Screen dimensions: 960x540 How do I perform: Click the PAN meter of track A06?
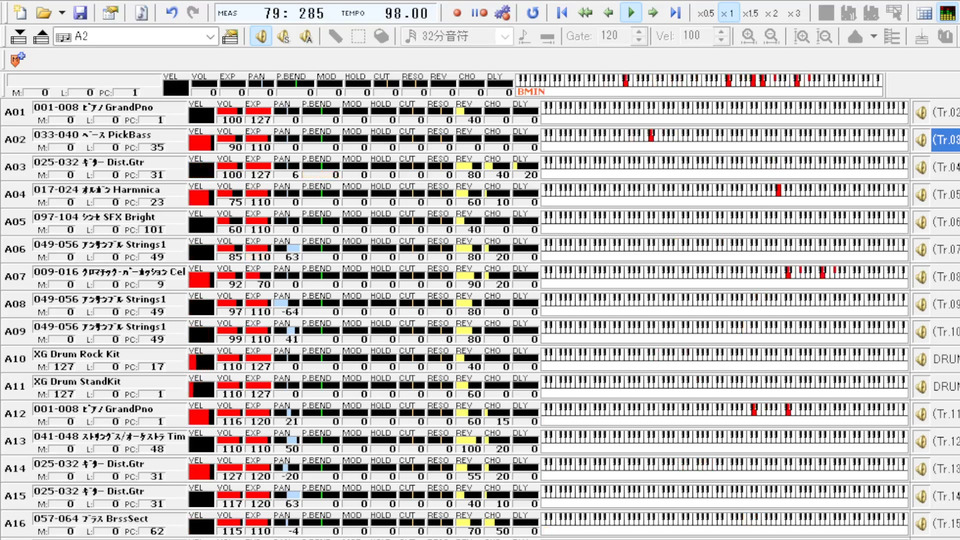[x=286, y=249]
